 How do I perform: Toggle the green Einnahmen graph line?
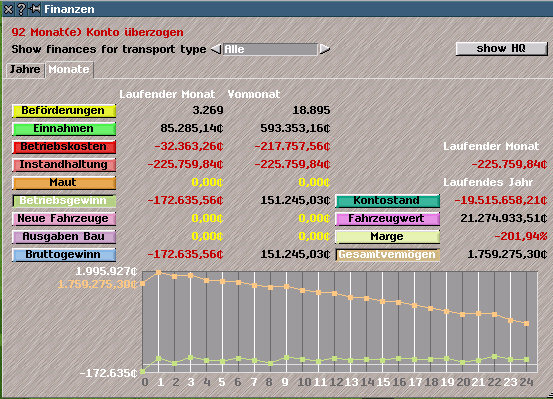coord(64,128)
